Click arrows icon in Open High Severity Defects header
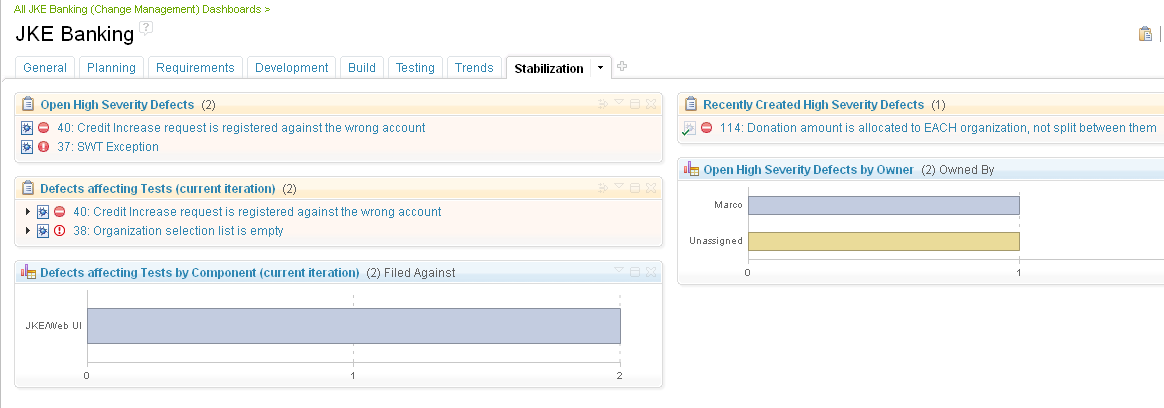This screenshot has width=1164, height=408. tap(604, 105)
